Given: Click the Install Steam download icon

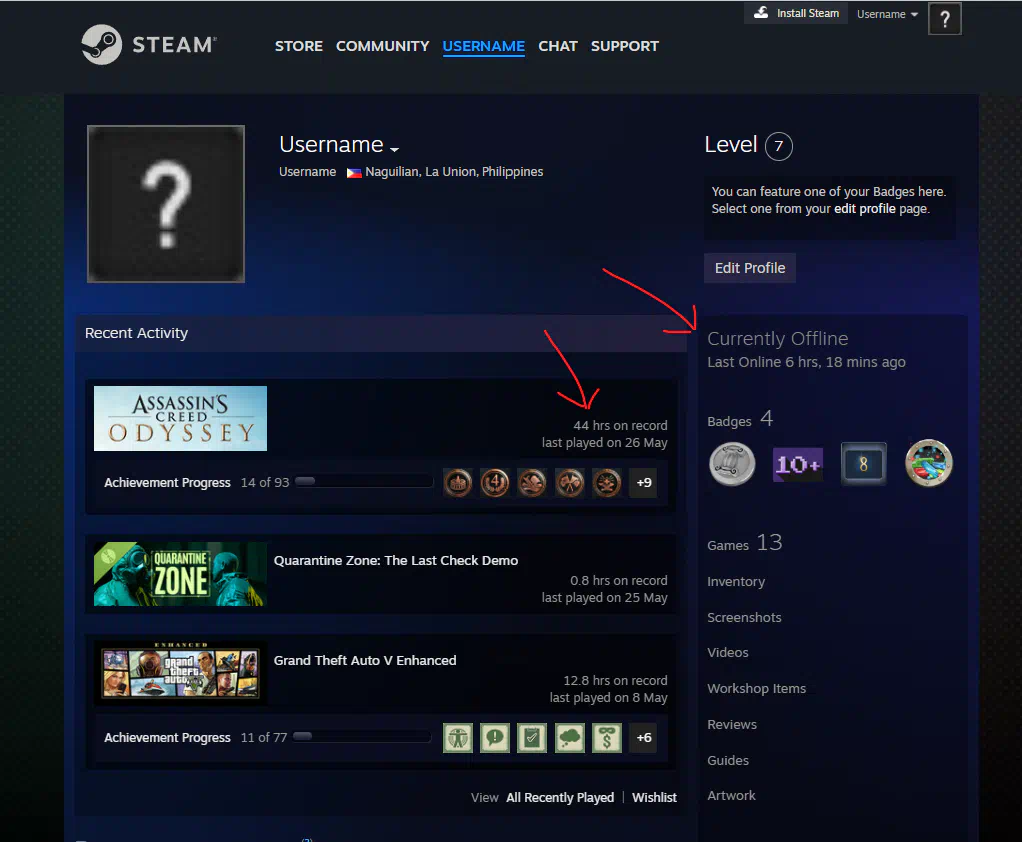Looking at the screenshot, I should 761,12.
